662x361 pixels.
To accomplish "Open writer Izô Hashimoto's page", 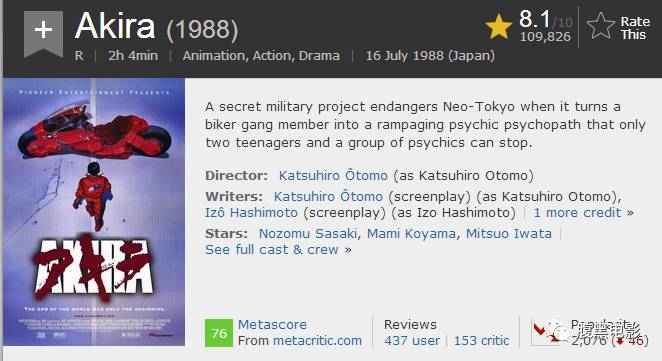I will click(x=251, y=212).
